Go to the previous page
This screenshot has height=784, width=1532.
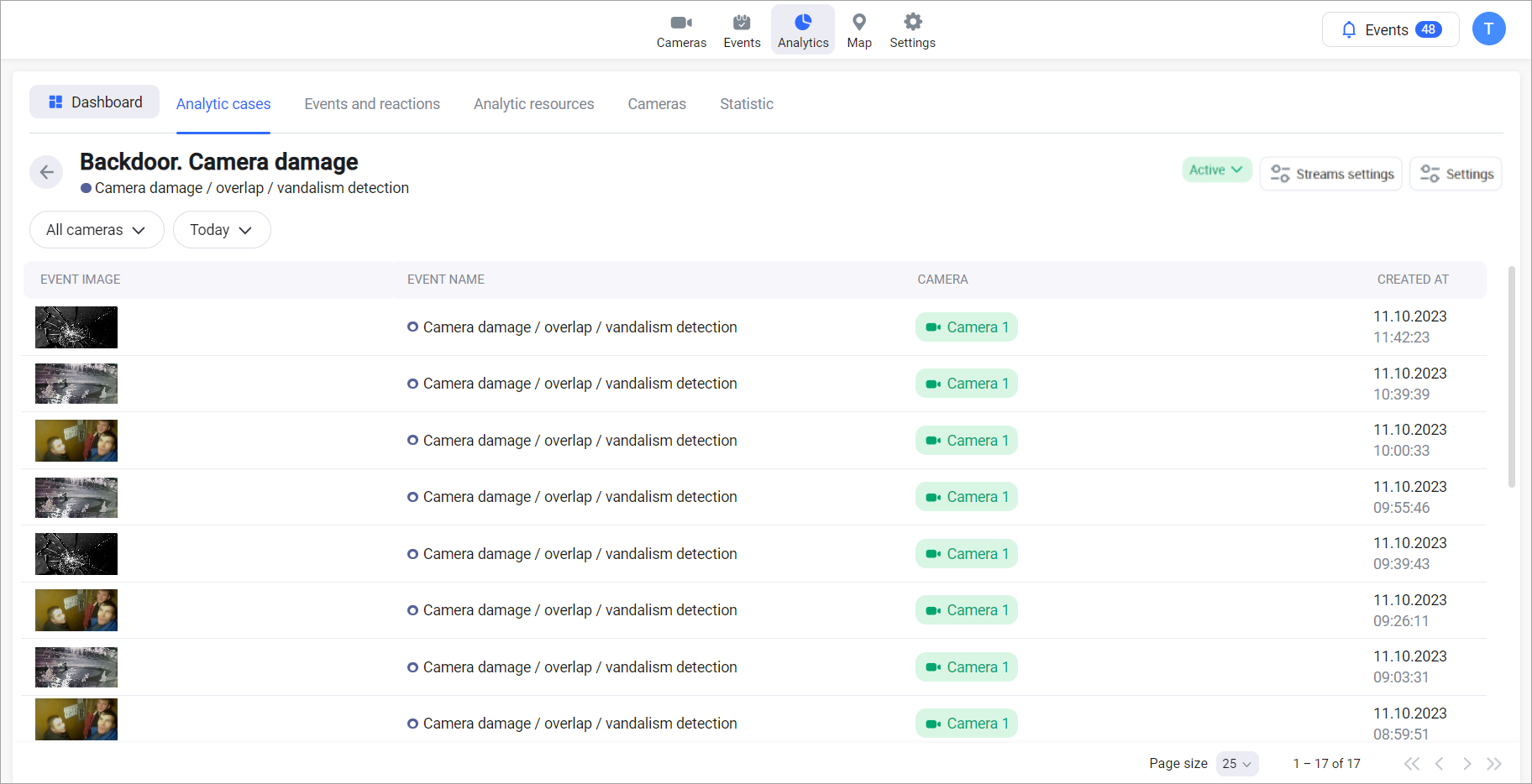1440,763
